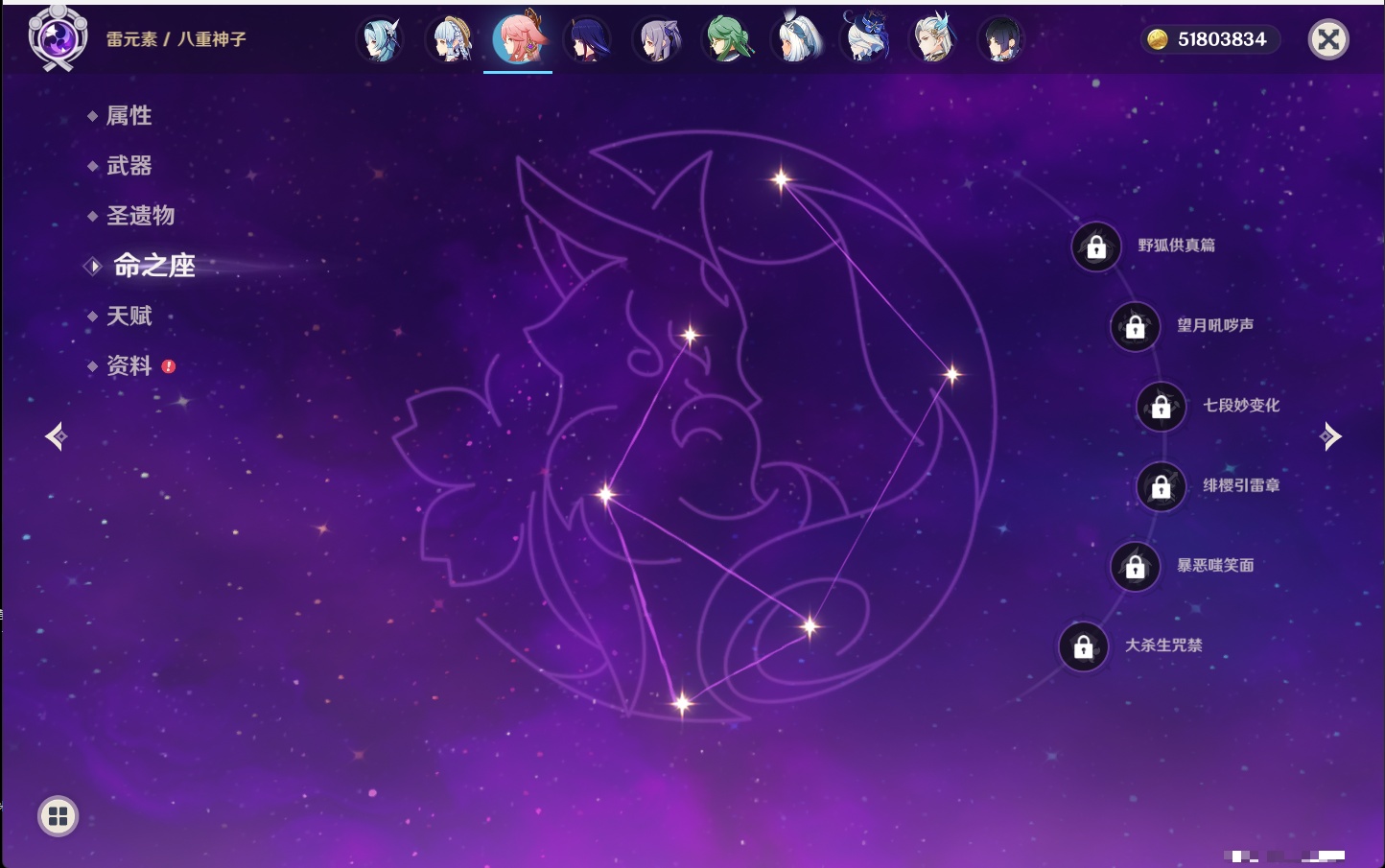Open the 圣遗物 artifacts page

[x=140, y=216]
